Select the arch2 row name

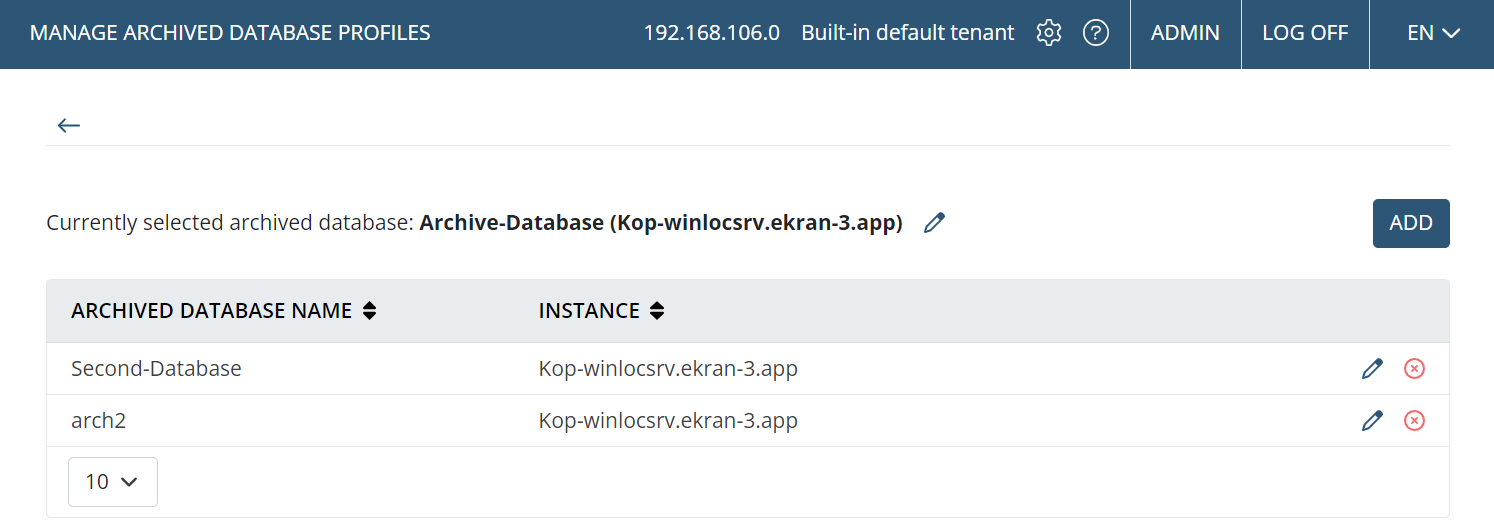pyautogui.click(x=98, y=421)
